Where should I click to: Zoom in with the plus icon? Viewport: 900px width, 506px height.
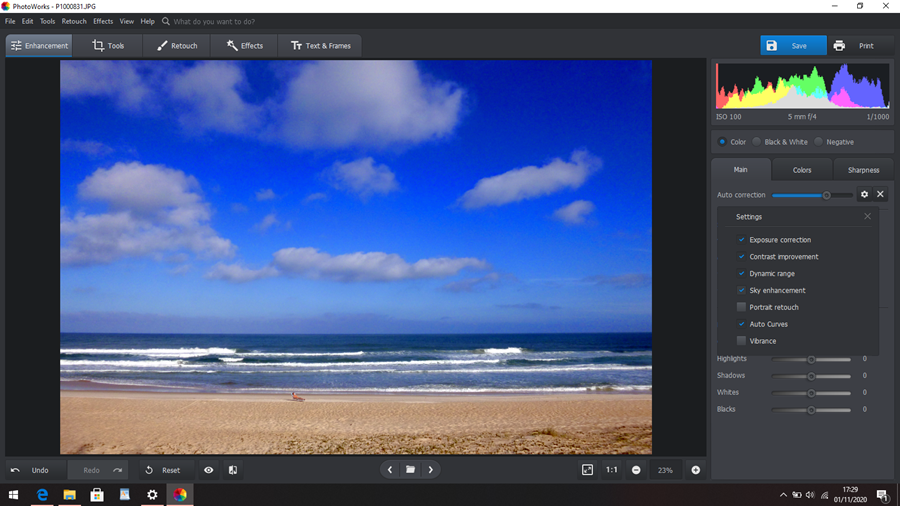(x=696, y=470)
